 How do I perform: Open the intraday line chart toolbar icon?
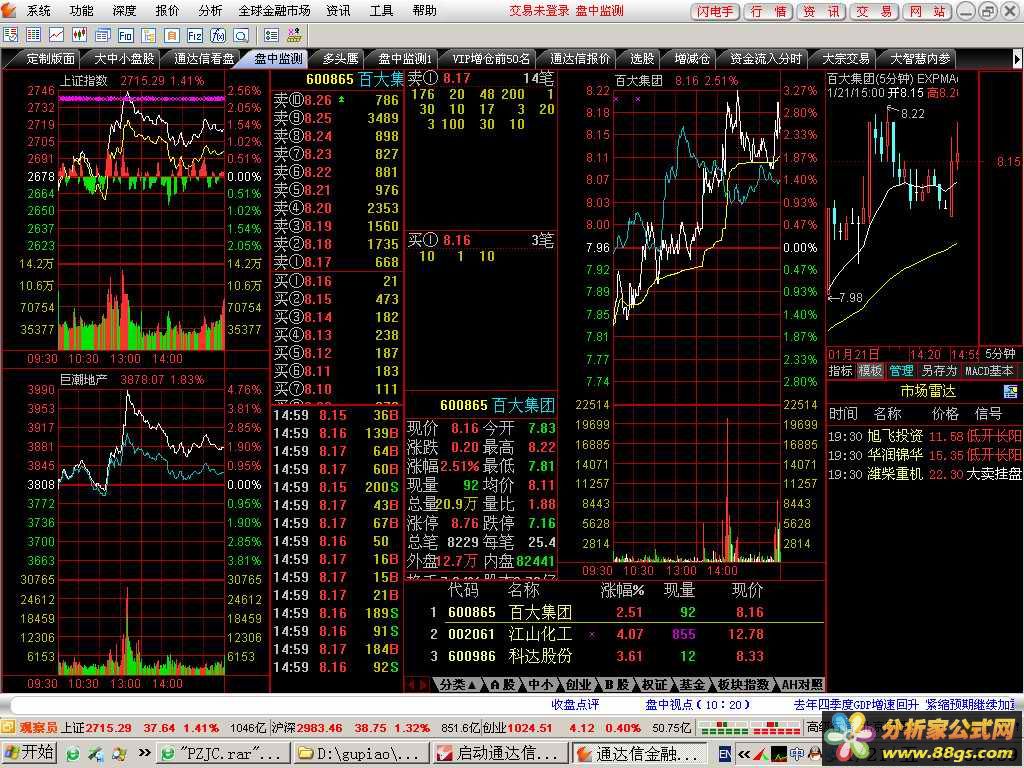(x=56, y=35)
